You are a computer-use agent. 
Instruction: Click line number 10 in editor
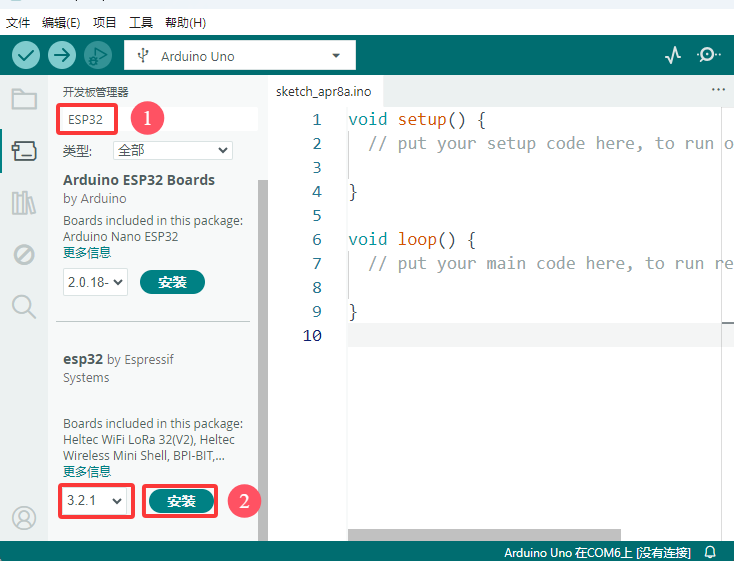[312, 336]
